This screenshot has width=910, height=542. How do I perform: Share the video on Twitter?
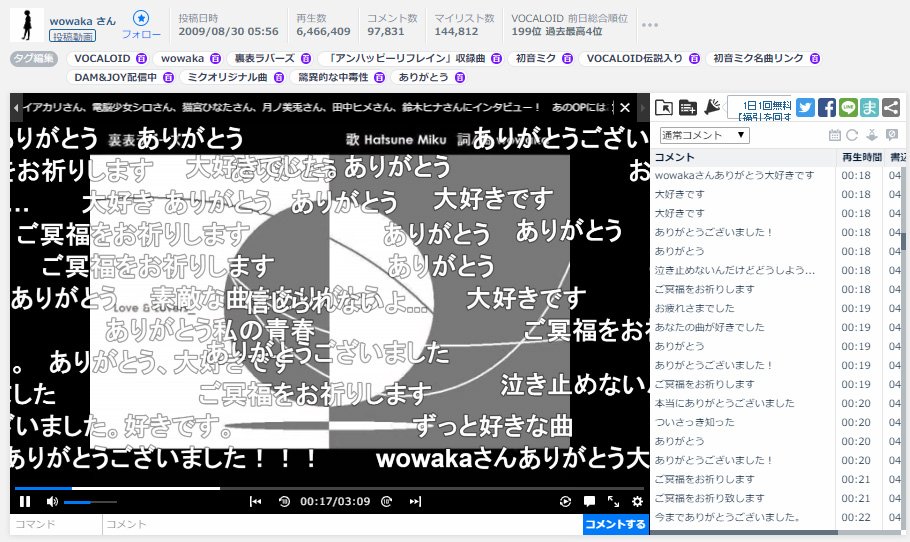pos(805,107)
